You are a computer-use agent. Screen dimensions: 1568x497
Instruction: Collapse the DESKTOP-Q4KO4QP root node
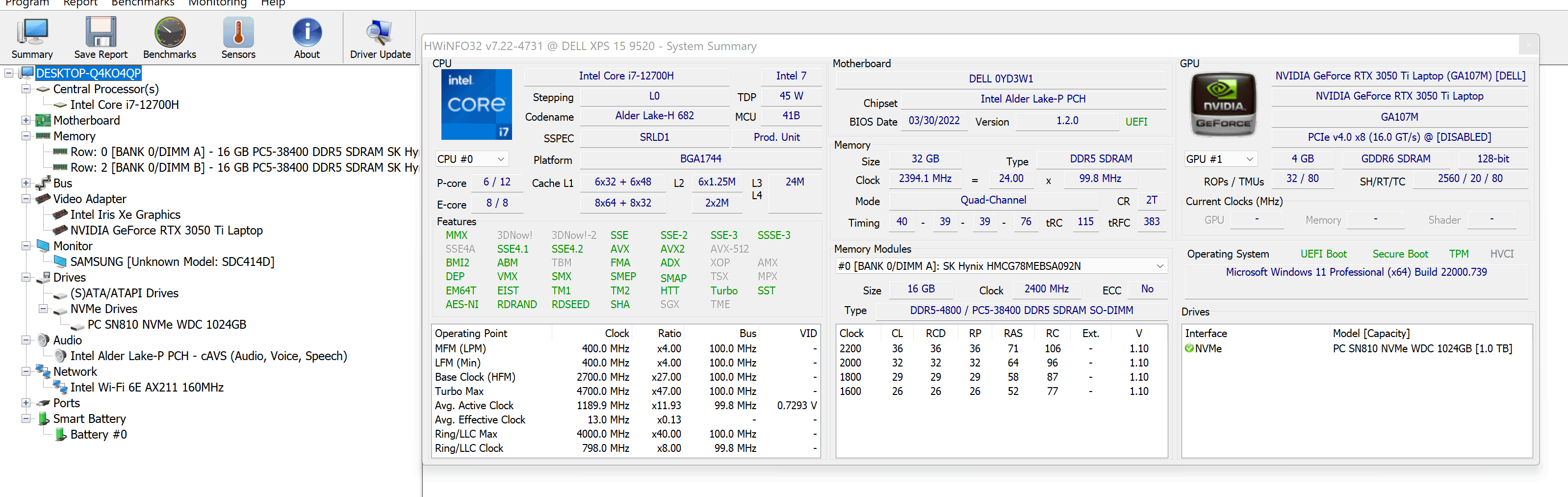tap(8, 73)
